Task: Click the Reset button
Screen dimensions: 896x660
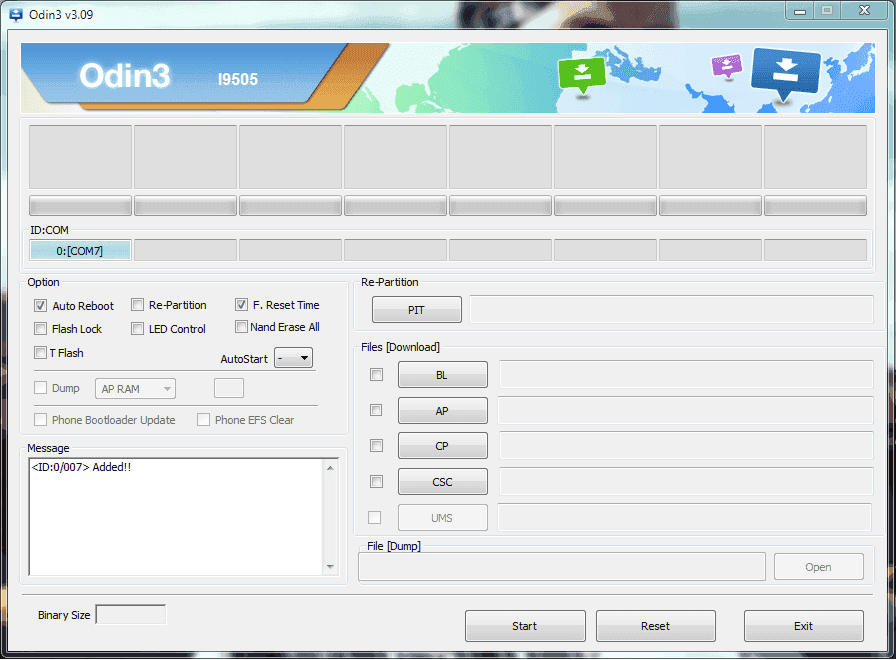Action: coord(655,626)
